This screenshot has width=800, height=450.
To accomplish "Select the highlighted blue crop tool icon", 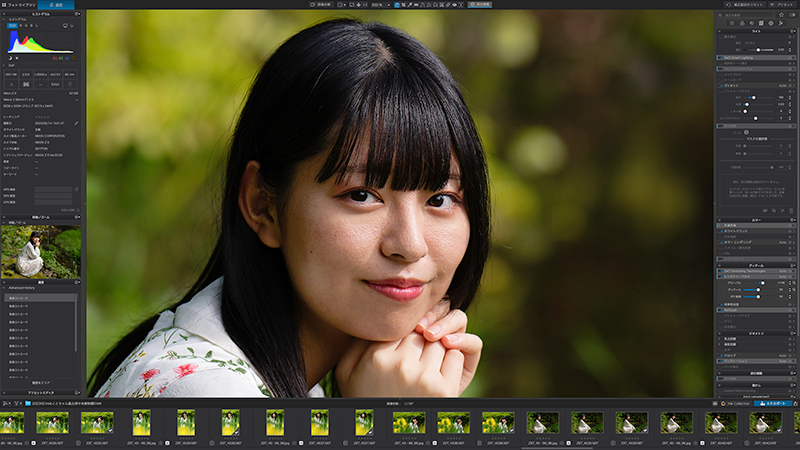I will pyautogui.click(x=397, y=5).
